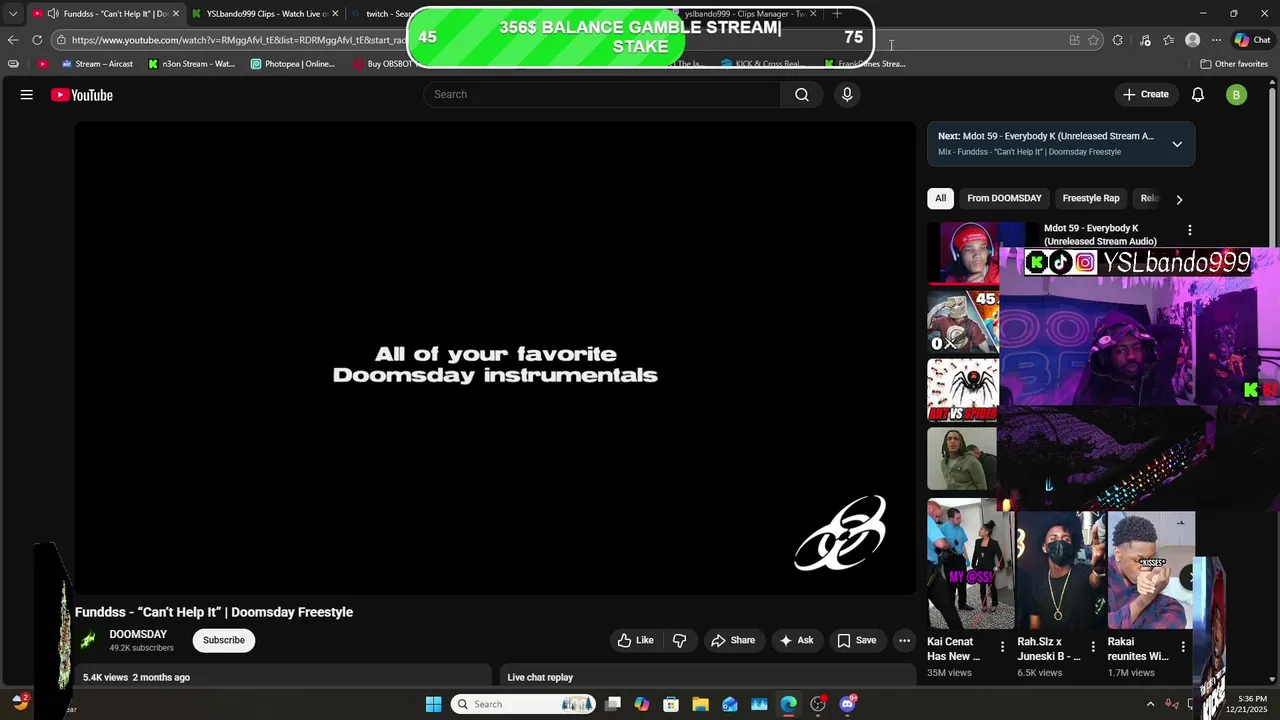Show hidden system tray icons

click(x=1150, y=704)
